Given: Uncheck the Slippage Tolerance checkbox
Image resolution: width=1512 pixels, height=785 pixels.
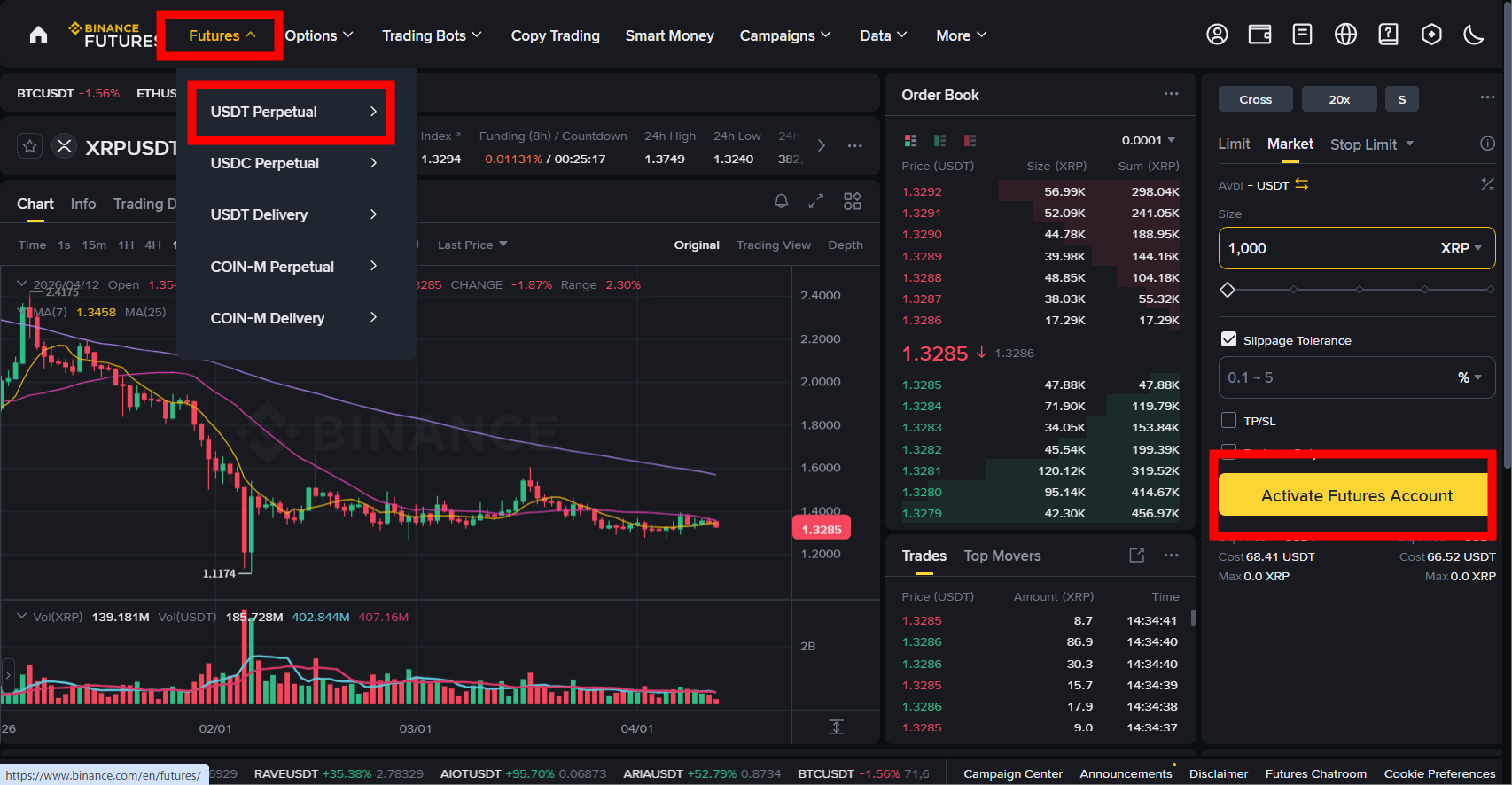Looking at the screenshot, I should [1228, 339].
